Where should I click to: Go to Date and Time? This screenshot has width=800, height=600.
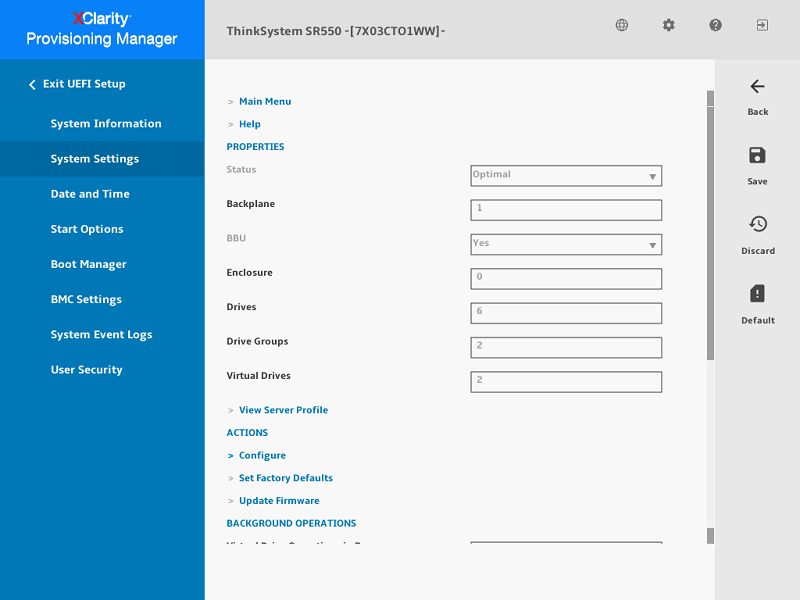(90, 194)
